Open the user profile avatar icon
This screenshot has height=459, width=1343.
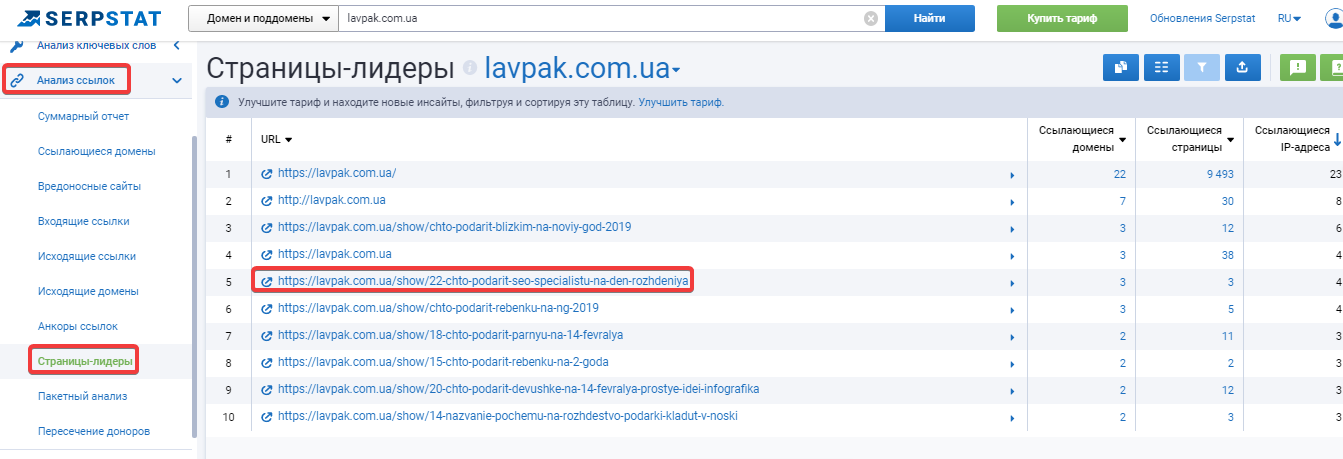coord(1333,18)
